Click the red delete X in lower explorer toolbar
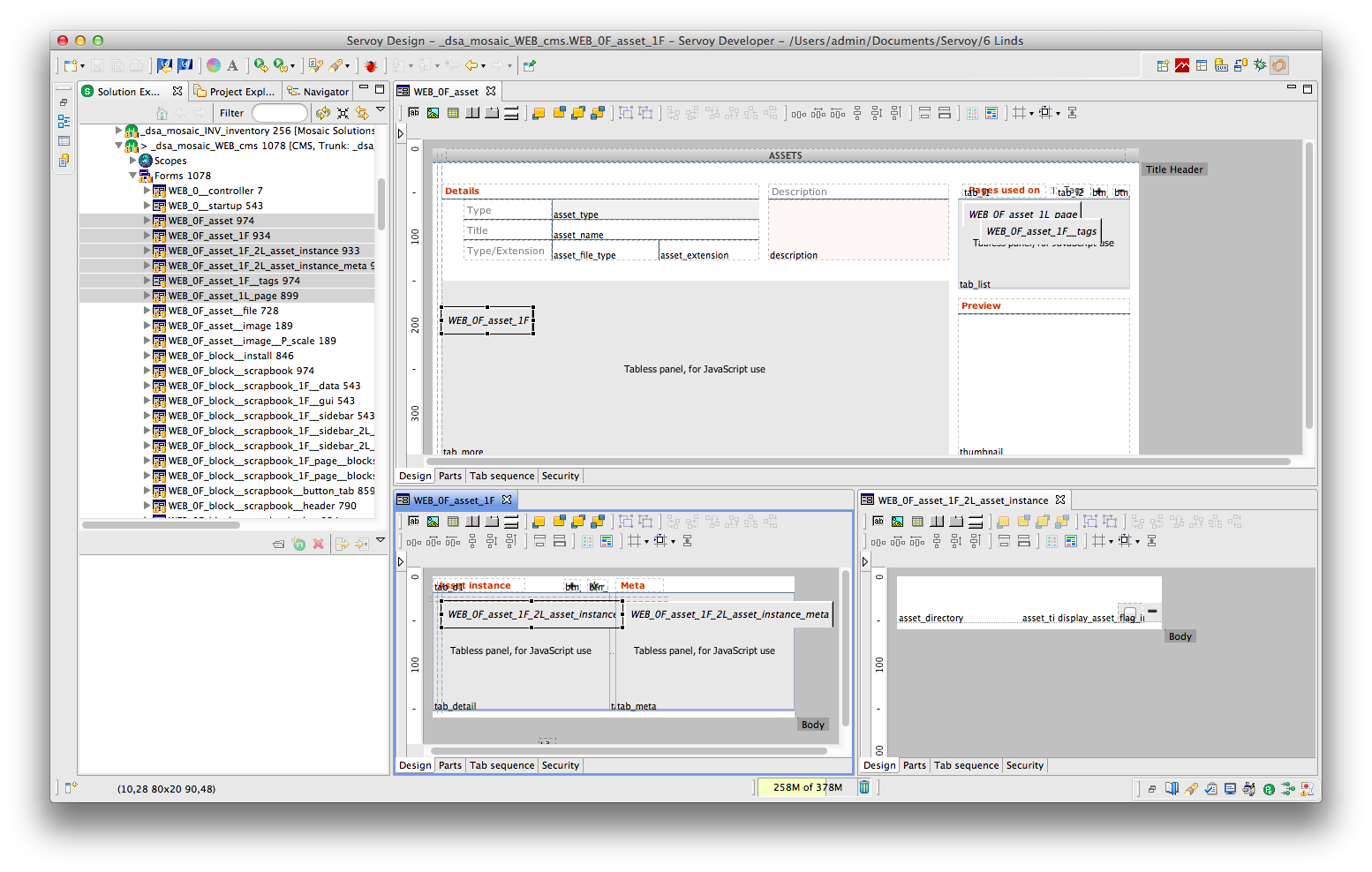The height and width of the screenshot is (872, 1372). pos(318,544)
